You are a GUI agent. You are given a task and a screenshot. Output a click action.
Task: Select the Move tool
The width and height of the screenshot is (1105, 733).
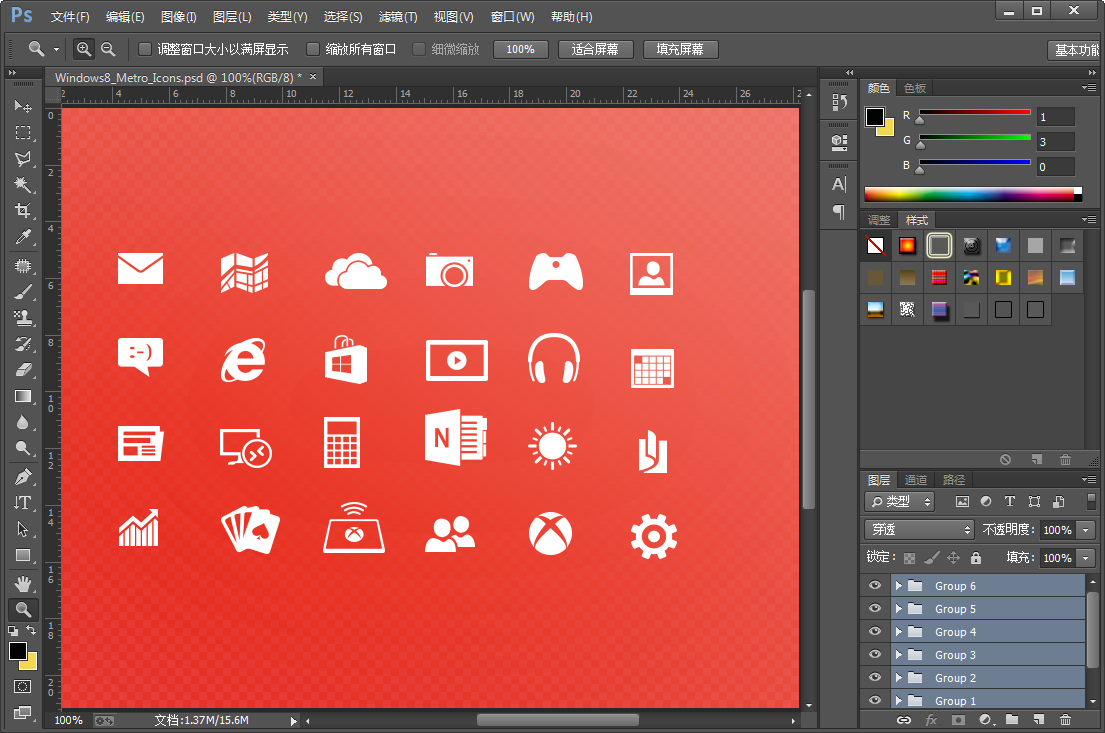pos(23,106)
